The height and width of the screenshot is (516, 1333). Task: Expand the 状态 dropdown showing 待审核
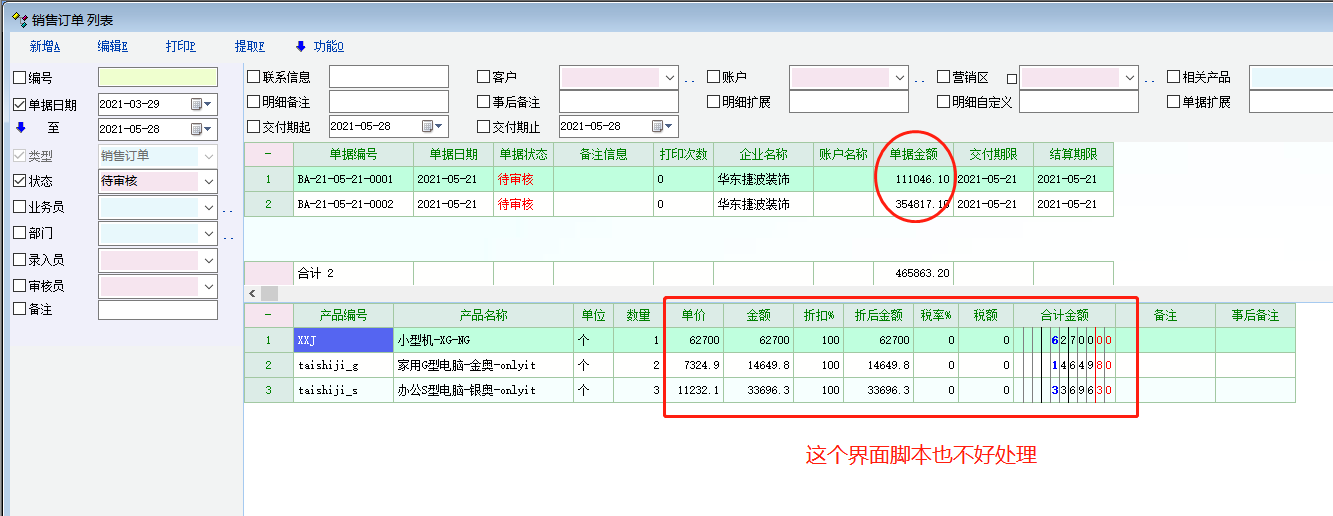[208, 181]
